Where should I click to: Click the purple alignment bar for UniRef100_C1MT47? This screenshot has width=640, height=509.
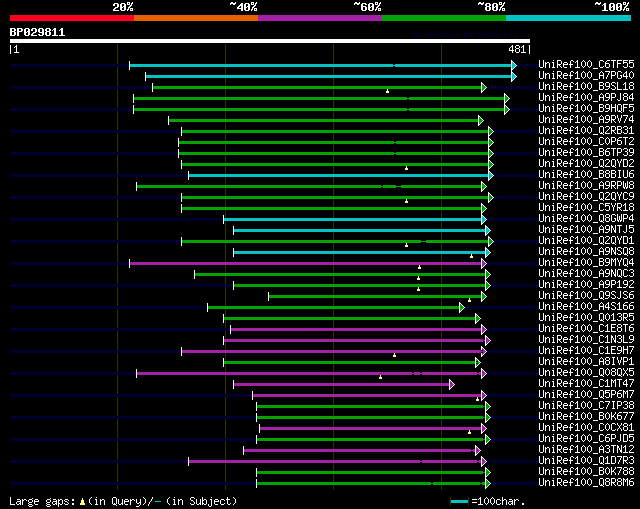click(x=344, y=385)
